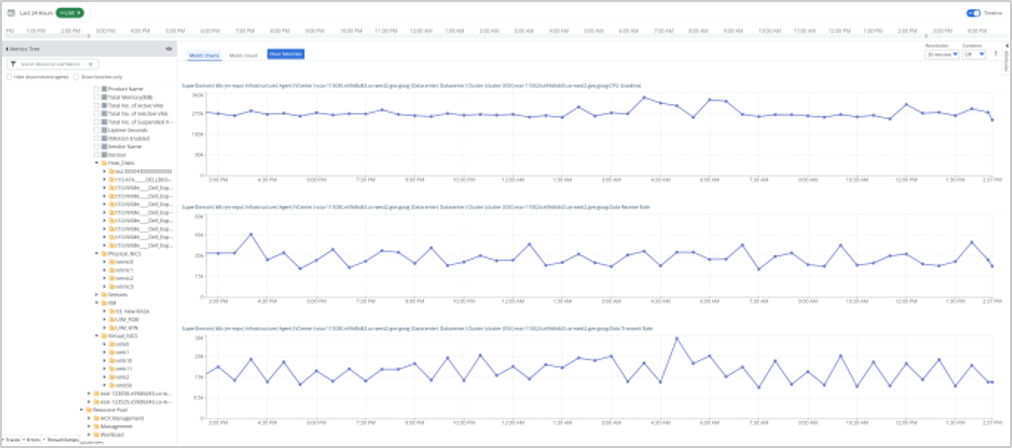
Task: Expand the HCX Management folder
Action: click(x=88, y=418)
